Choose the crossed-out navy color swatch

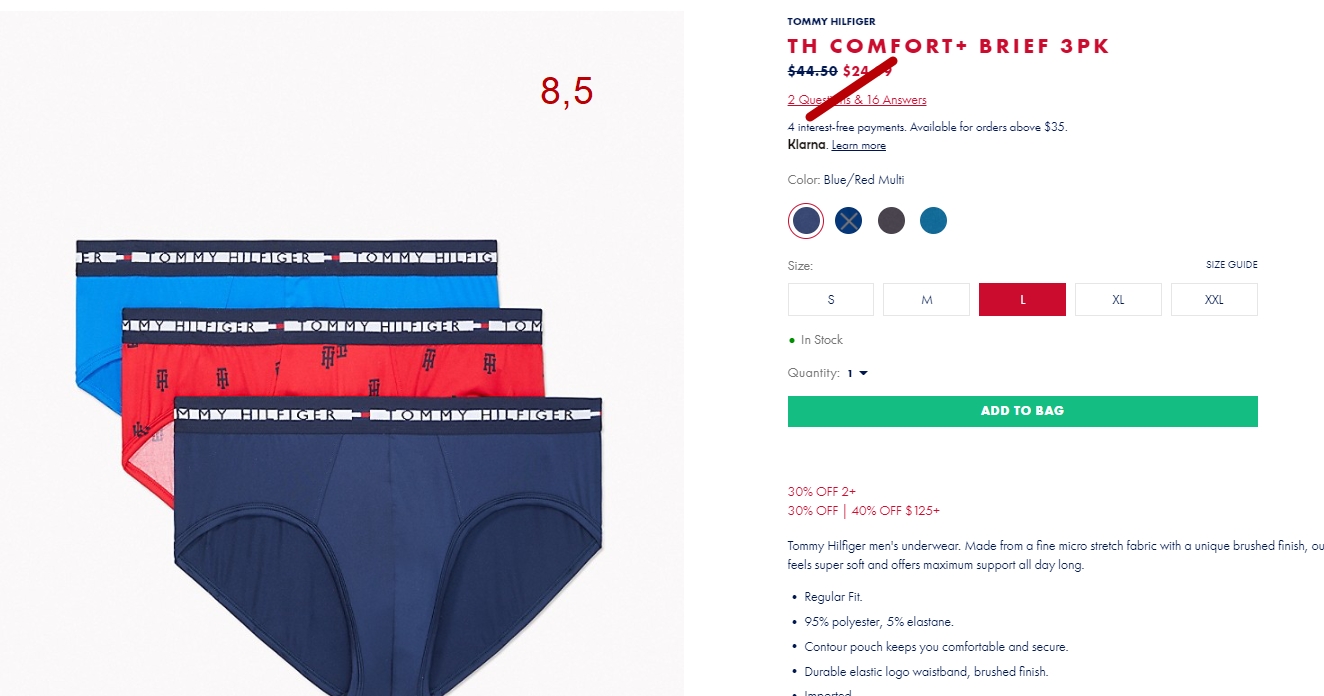tap(848, 221)
